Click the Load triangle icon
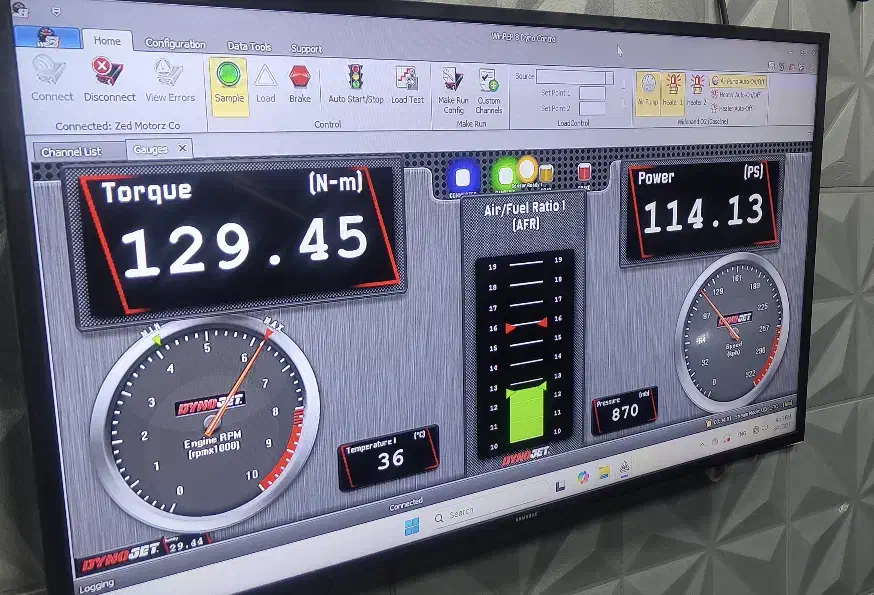Viewport: 874px width, 595px height. coord(265,77)
